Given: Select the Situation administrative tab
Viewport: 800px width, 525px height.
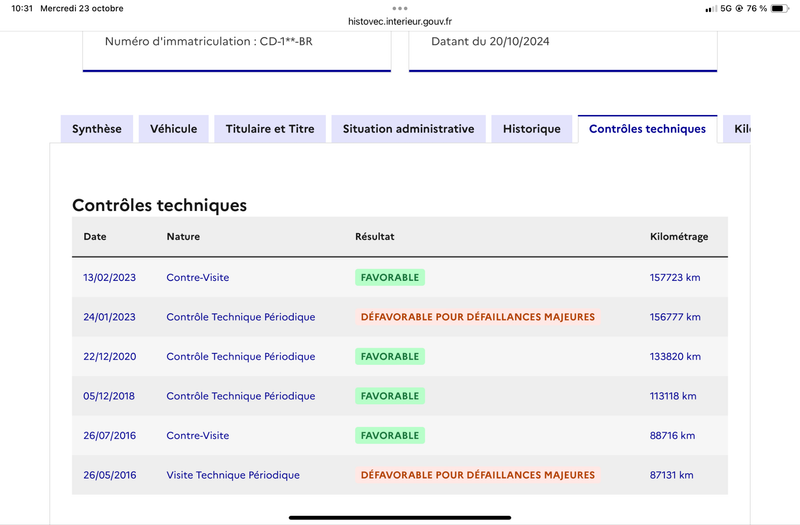Looking at the screenshot, I should coord(408,129).
